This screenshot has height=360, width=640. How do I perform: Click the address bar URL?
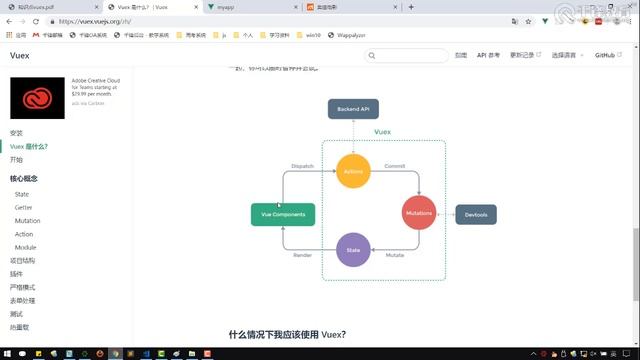pos(95,22)
